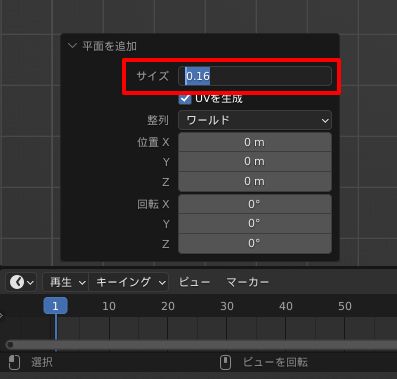
Task: Collapse the 平面を追加 operator panel
Action: click(x=72, y=45)
